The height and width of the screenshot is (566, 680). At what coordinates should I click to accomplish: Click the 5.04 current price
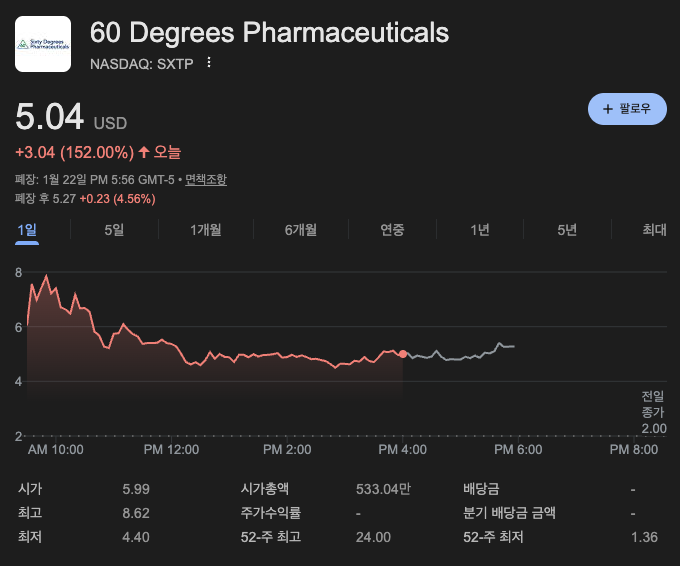pyautogui.click(x=49, y=116)
